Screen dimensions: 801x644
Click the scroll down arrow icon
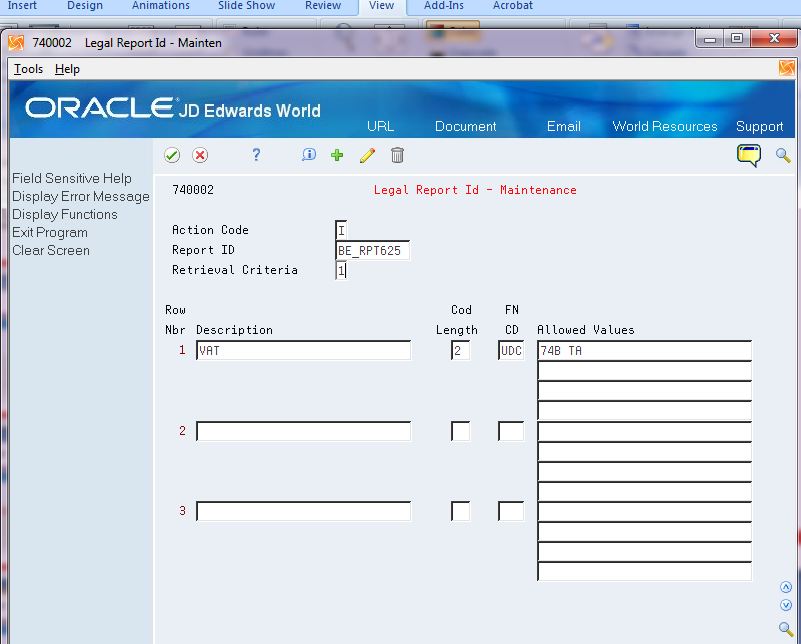(x=786, y=605)
